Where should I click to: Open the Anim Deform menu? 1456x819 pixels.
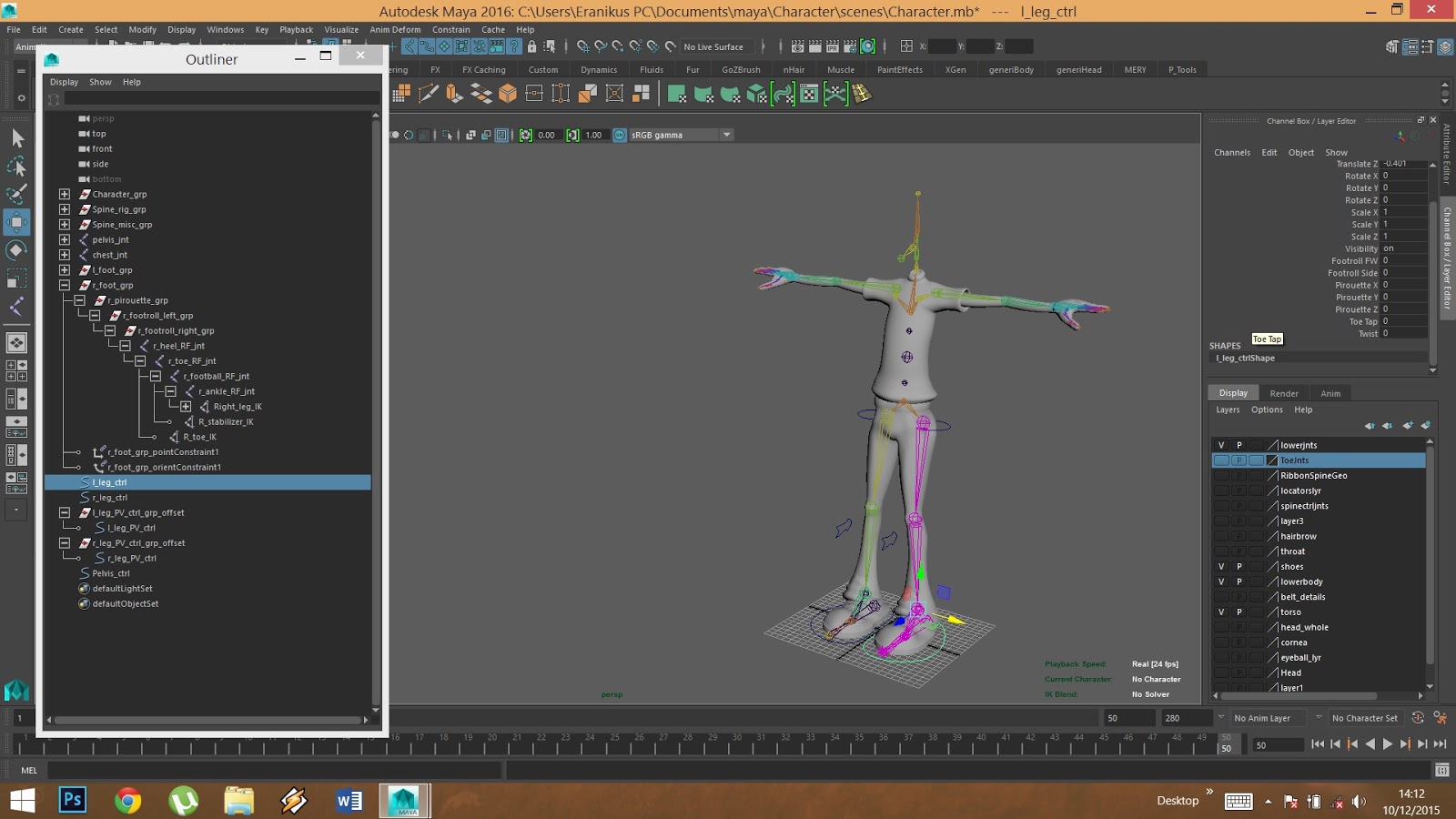(395, 29)
